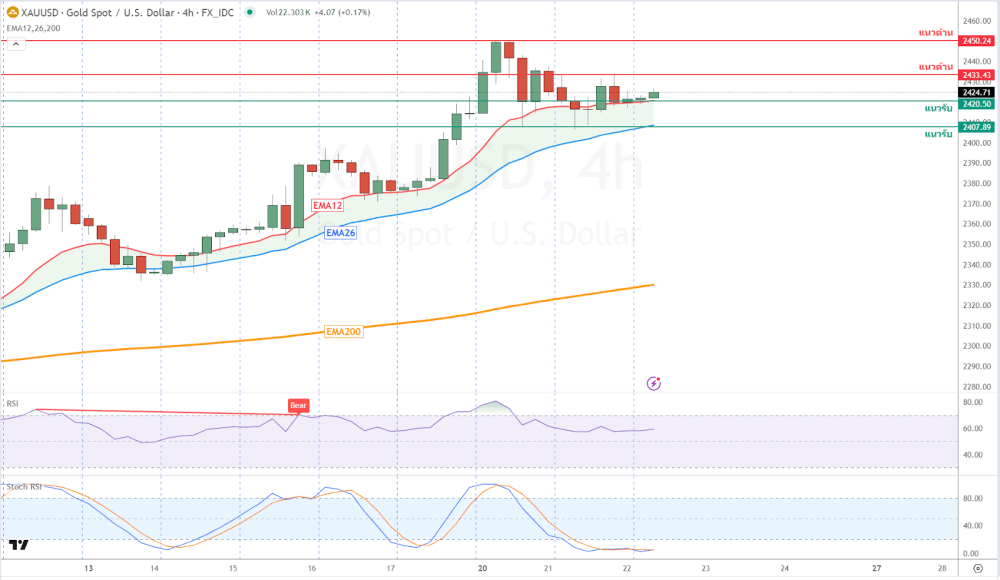
Task: Select the Stoch RSI pane label
Action: pos(22,488)
